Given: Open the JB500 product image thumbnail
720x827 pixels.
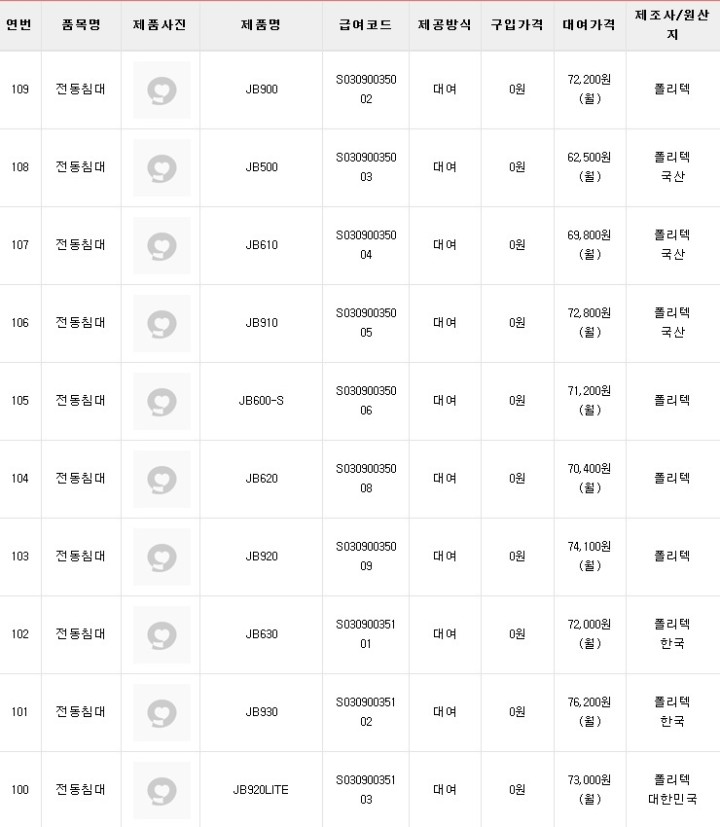Looking at the screenshot, I should [x=161, y=167].
